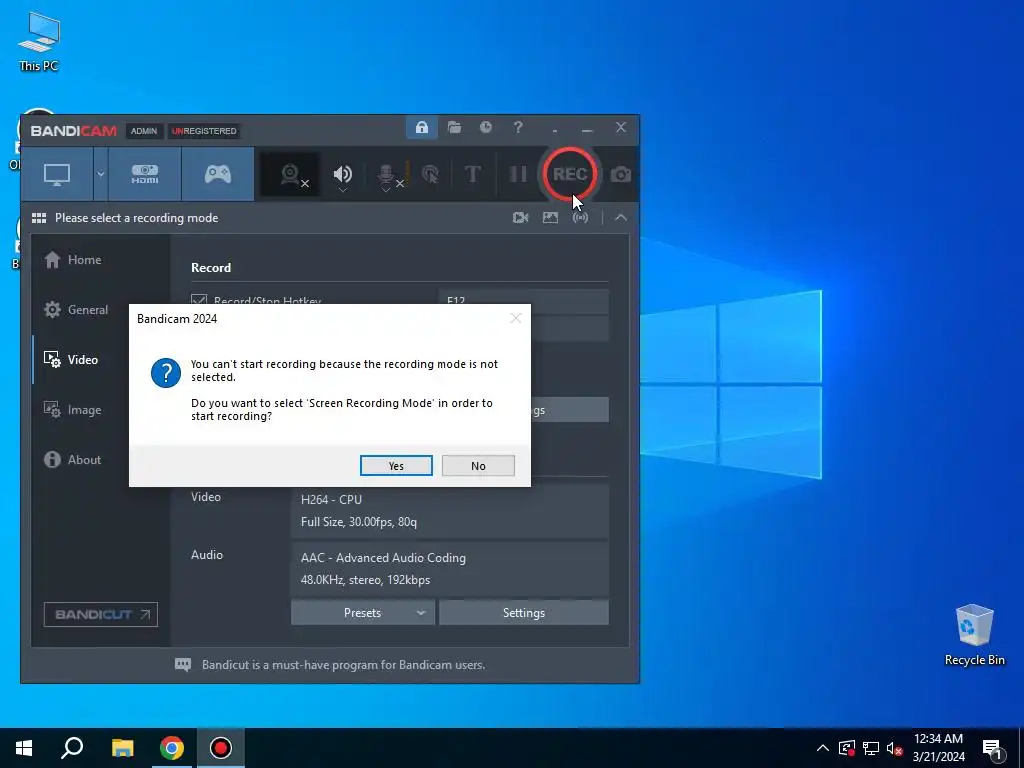Click the camera screenshot capture icon
The height and width of the screenshot is (768, 1024).
coord(620,174)
